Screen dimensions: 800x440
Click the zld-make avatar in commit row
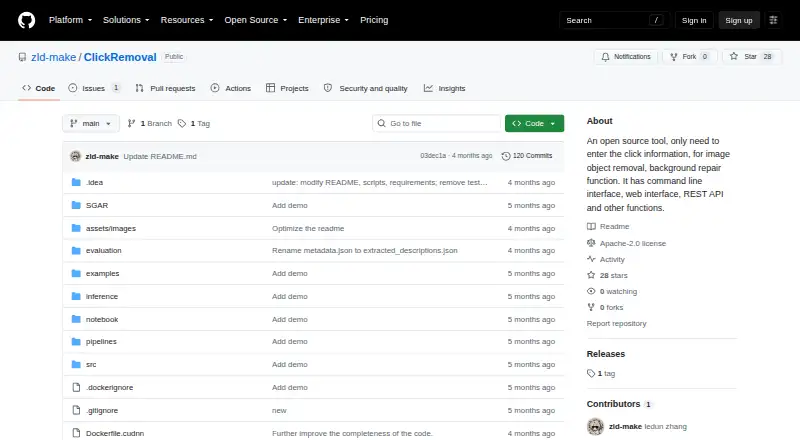[x=76, y=156]
